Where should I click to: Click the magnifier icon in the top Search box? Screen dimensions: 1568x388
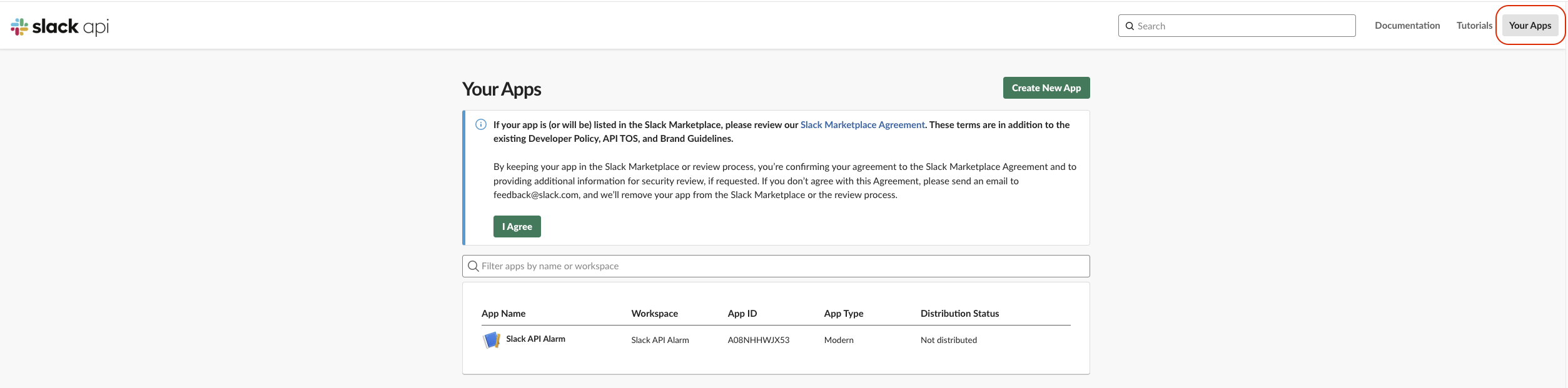point(1130,26)
